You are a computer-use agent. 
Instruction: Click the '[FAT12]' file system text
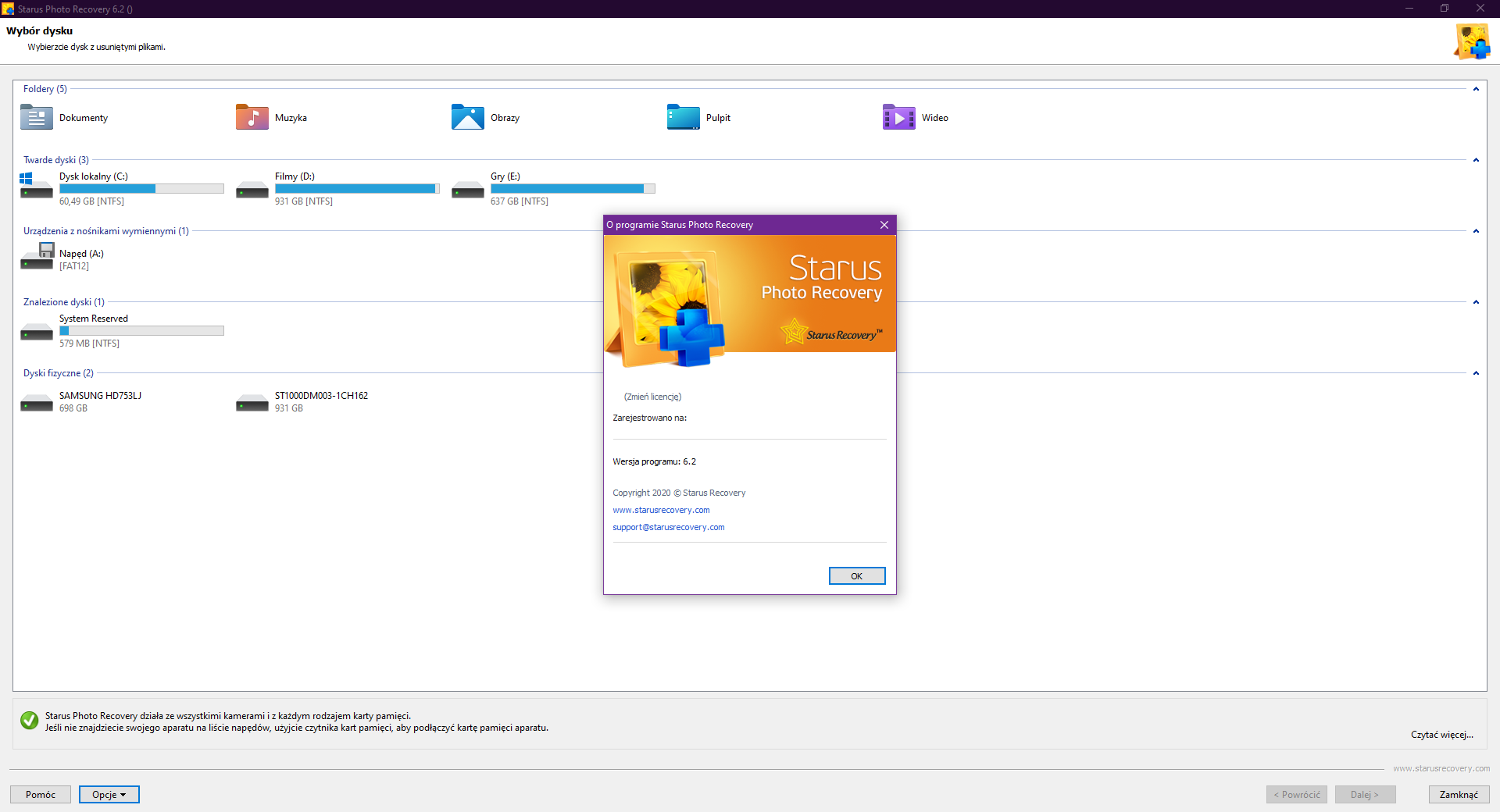pos(74,266)
